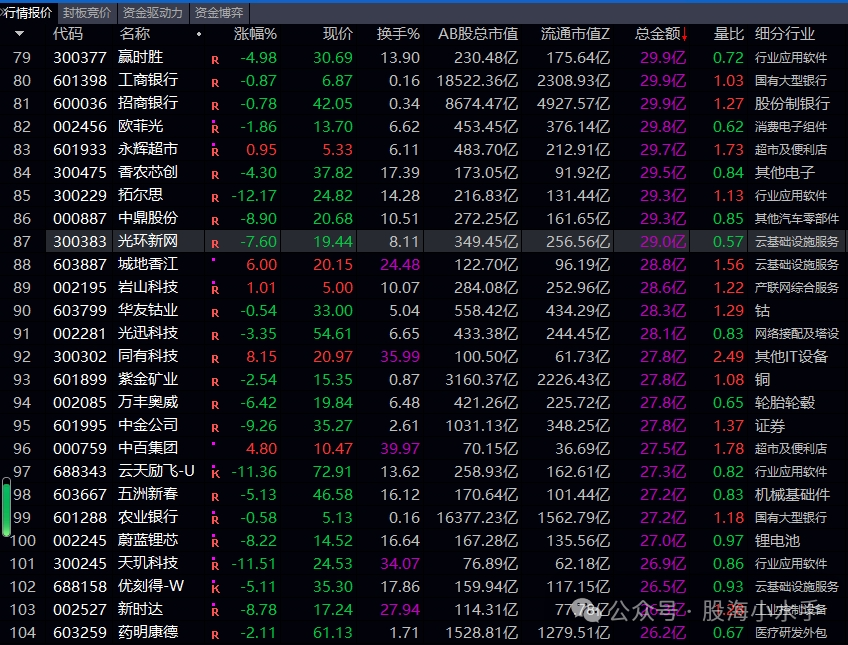Sort by the 流通市值Z column header
The image size is (848, 645).
tap(575, 34)
